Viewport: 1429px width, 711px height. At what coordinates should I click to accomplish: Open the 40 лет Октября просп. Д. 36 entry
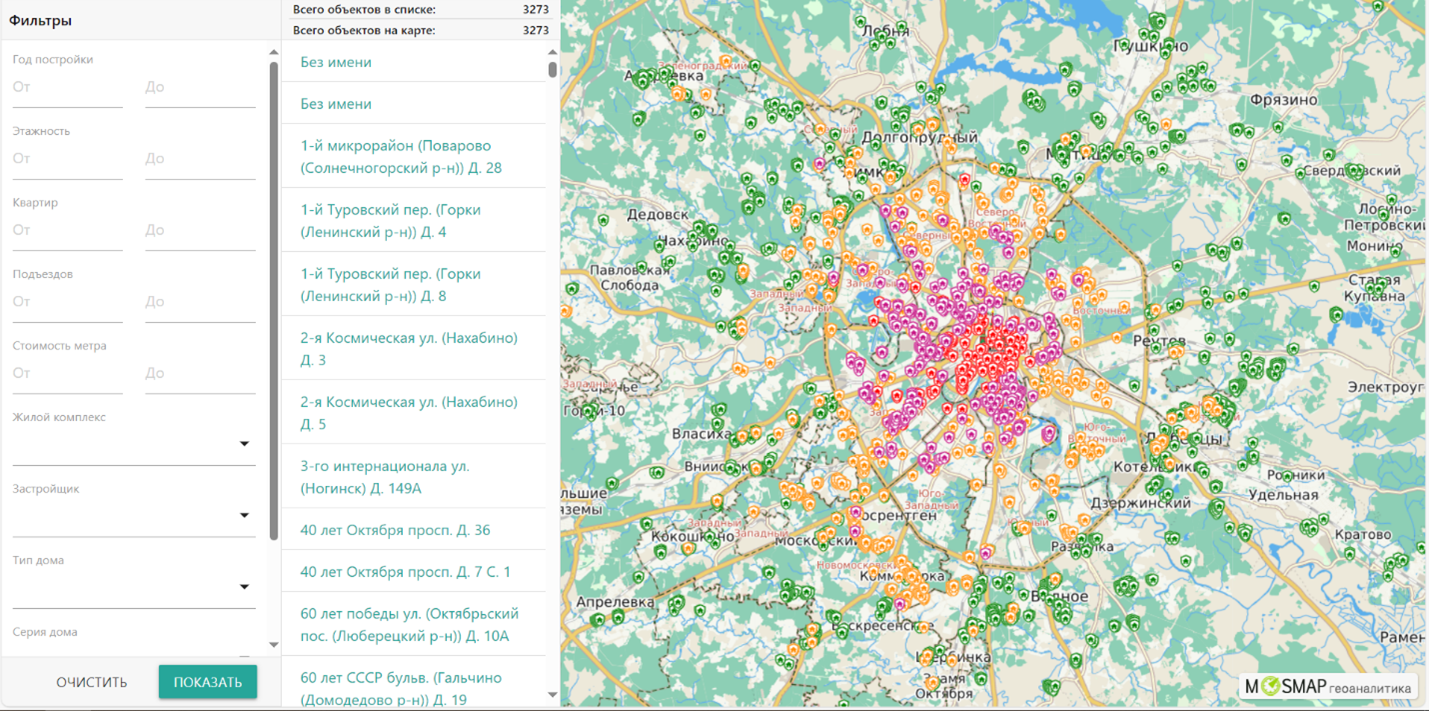(x=395, y=530)
